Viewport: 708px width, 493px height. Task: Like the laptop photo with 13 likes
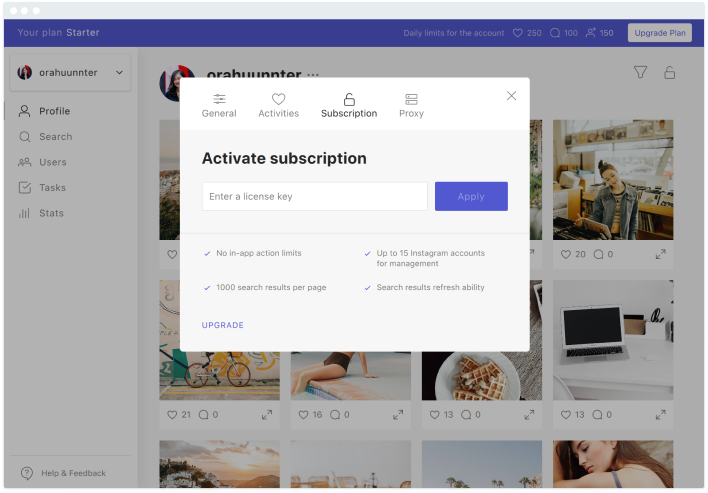(x=566, y=415)
